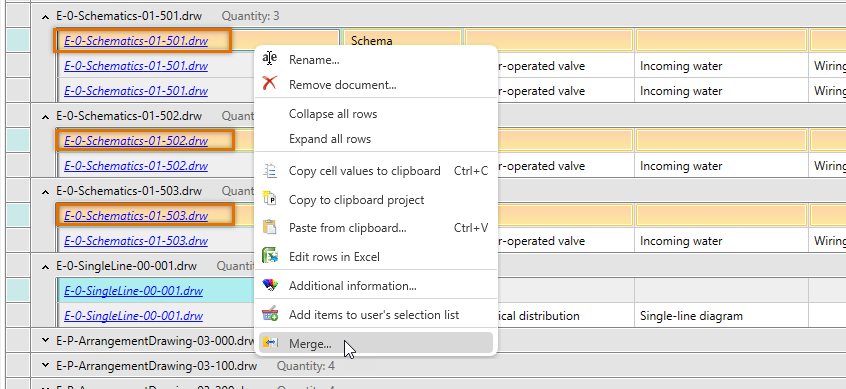Collapse the E-0-SingleLine-00-001.drw group

[45, 266]
